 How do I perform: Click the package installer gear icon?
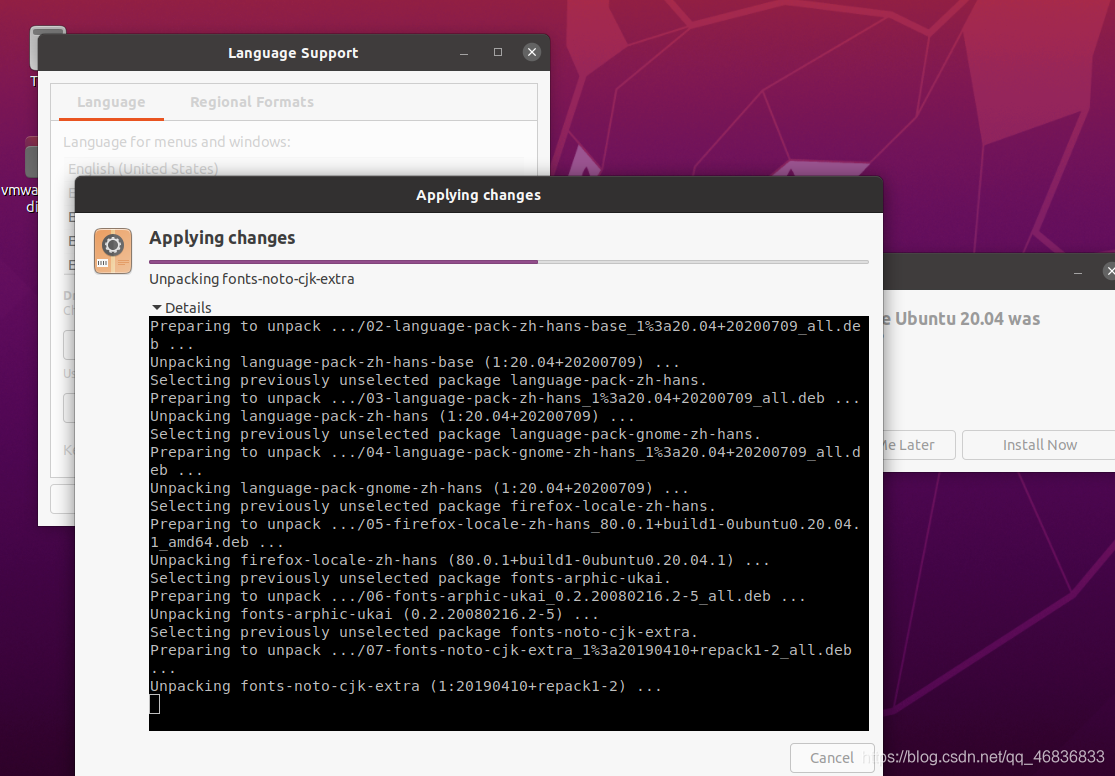(x=113, y=251)
